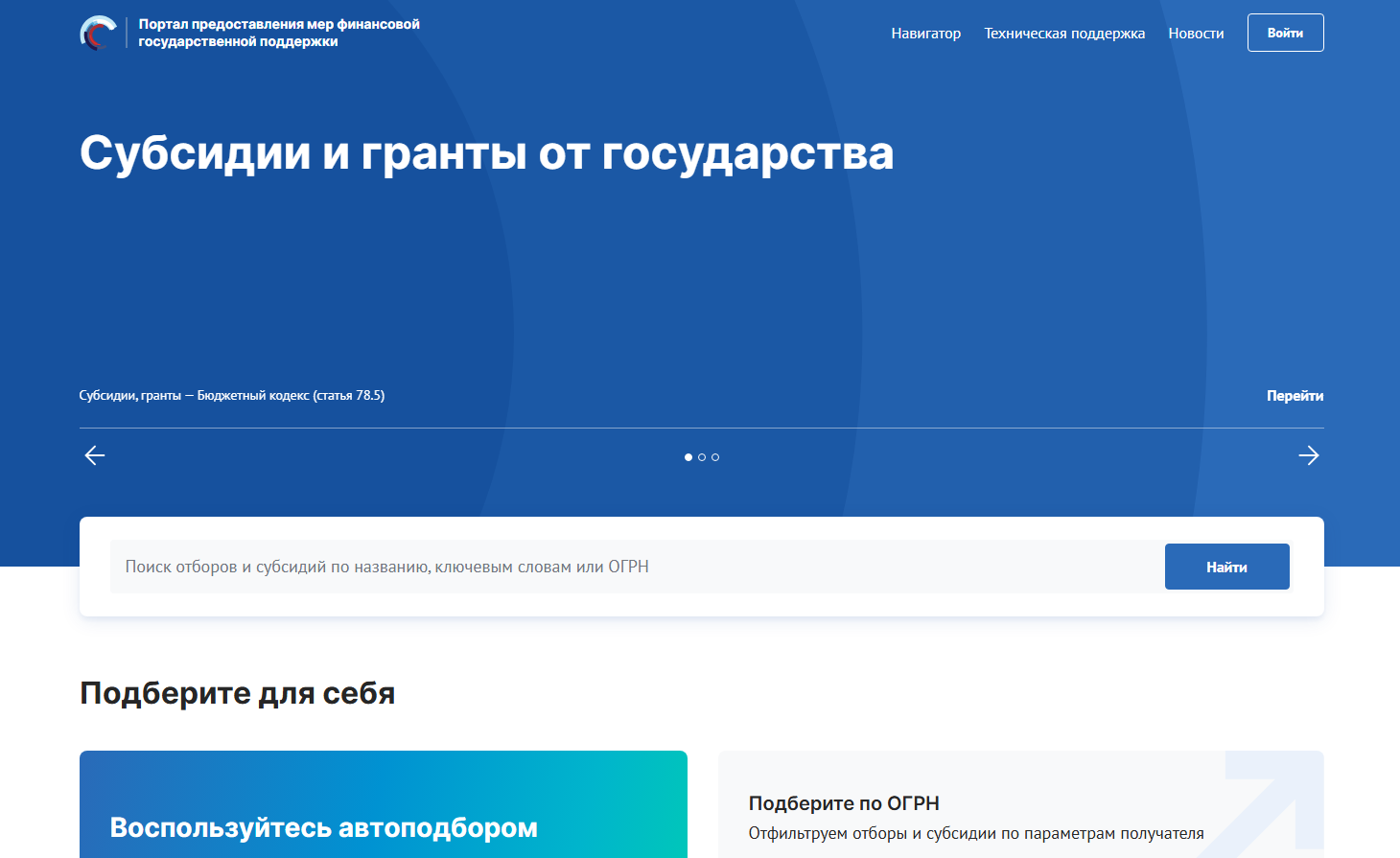Screen dimensions: 1400x858
Task: Open the Воспользуйтесь автоподбором card
Action: [x=384, y=804]
